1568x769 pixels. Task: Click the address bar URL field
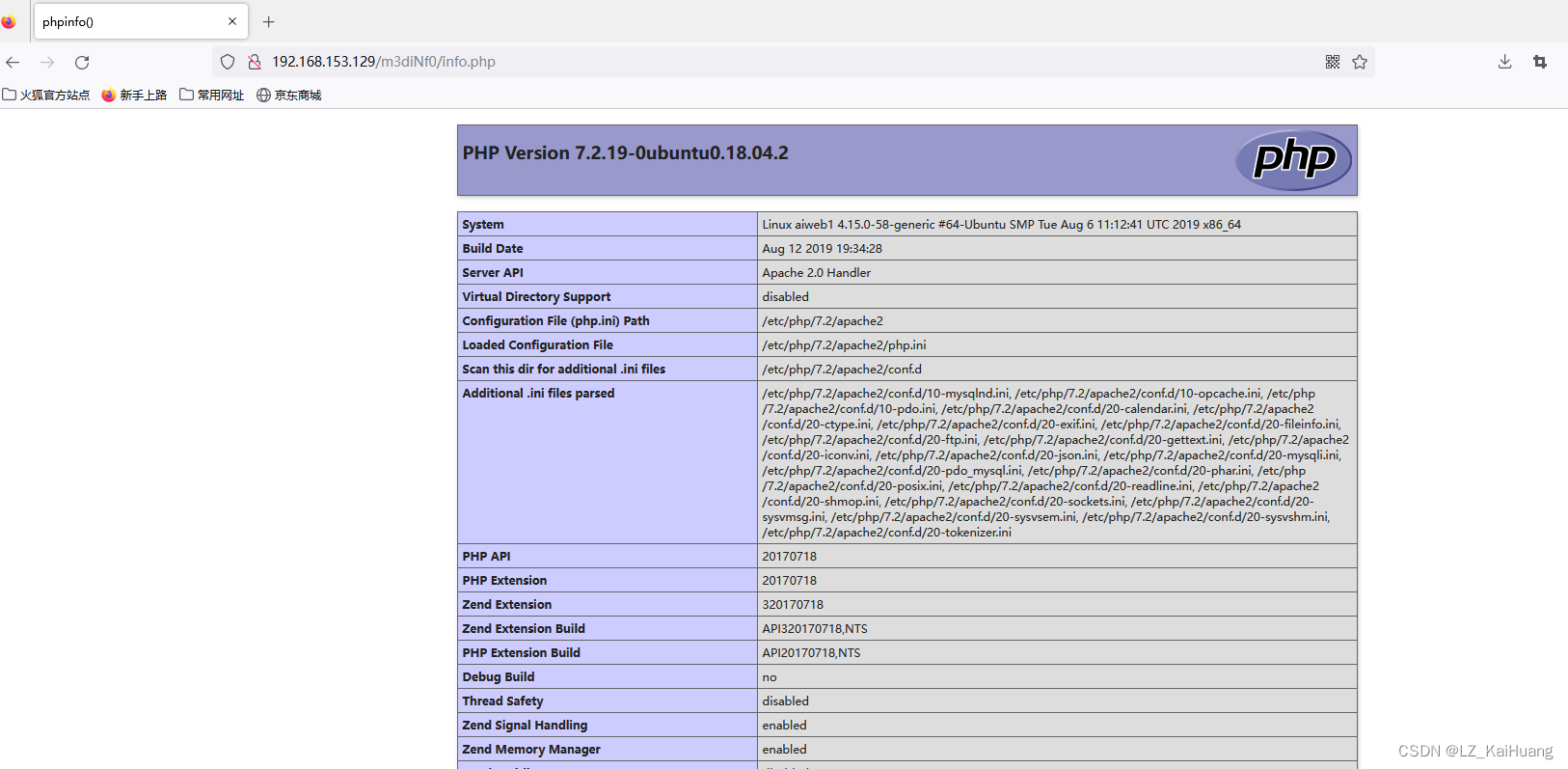point(793,62)
